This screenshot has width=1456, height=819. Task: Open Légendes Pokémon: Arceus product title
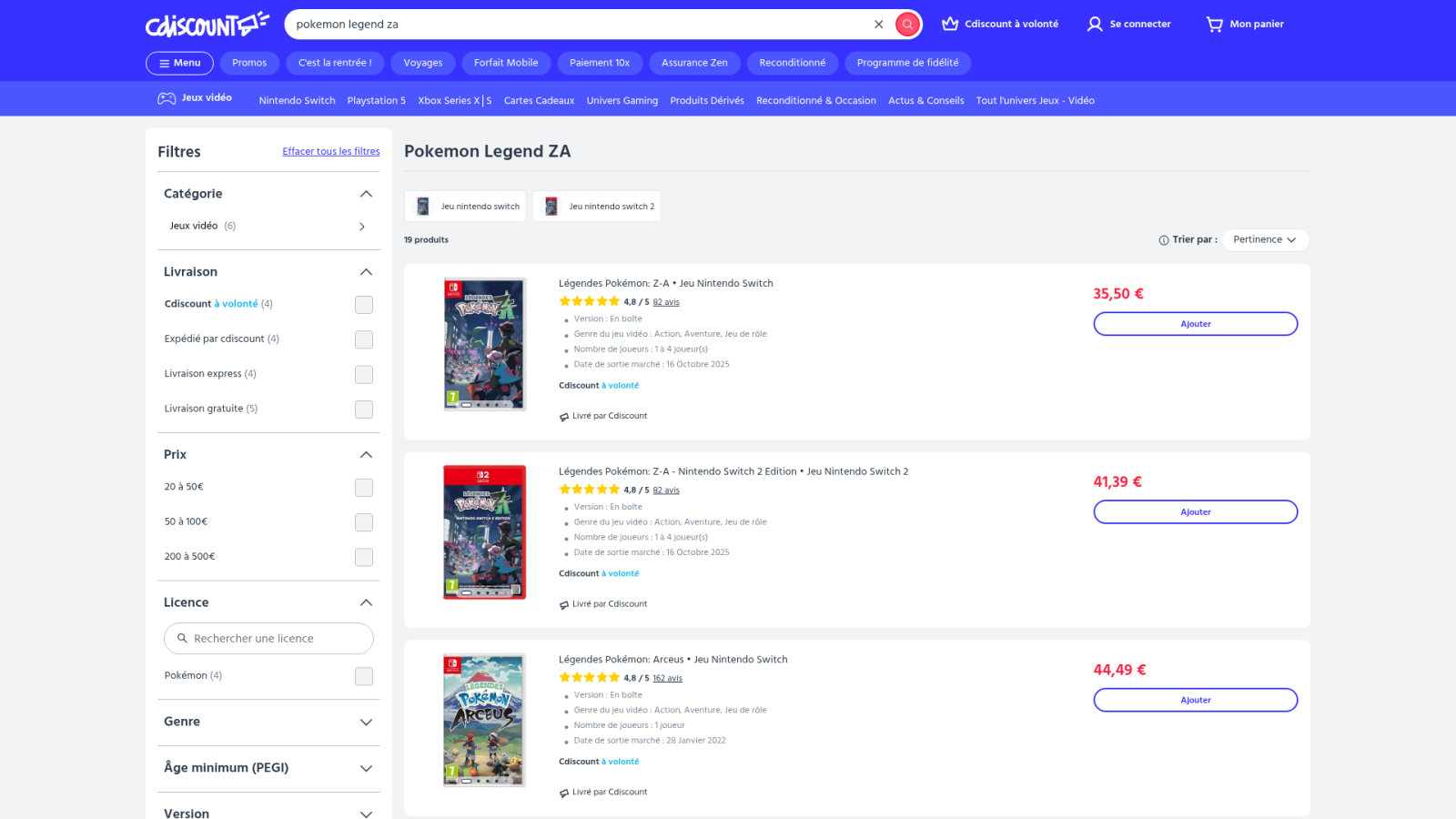coord(673,660)
